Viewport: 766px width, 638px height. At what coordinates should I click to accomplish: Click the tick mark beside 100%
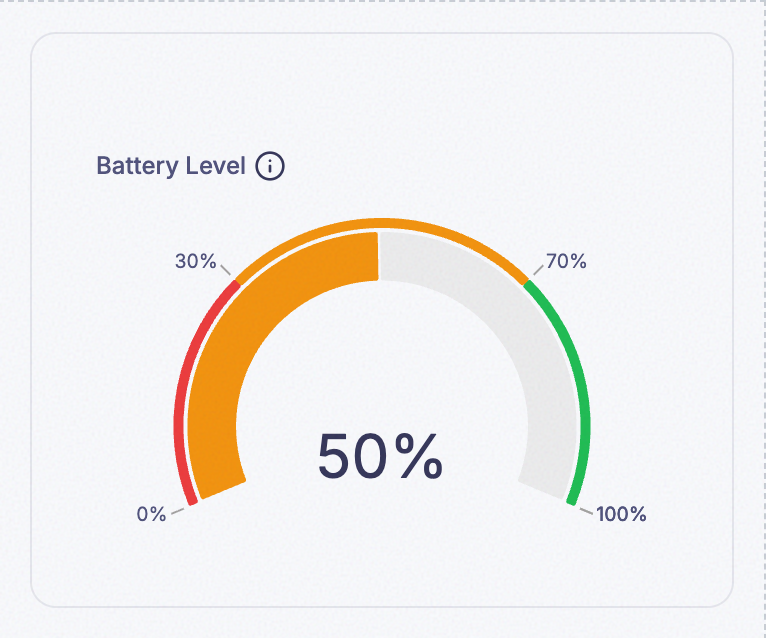(586, 511)
